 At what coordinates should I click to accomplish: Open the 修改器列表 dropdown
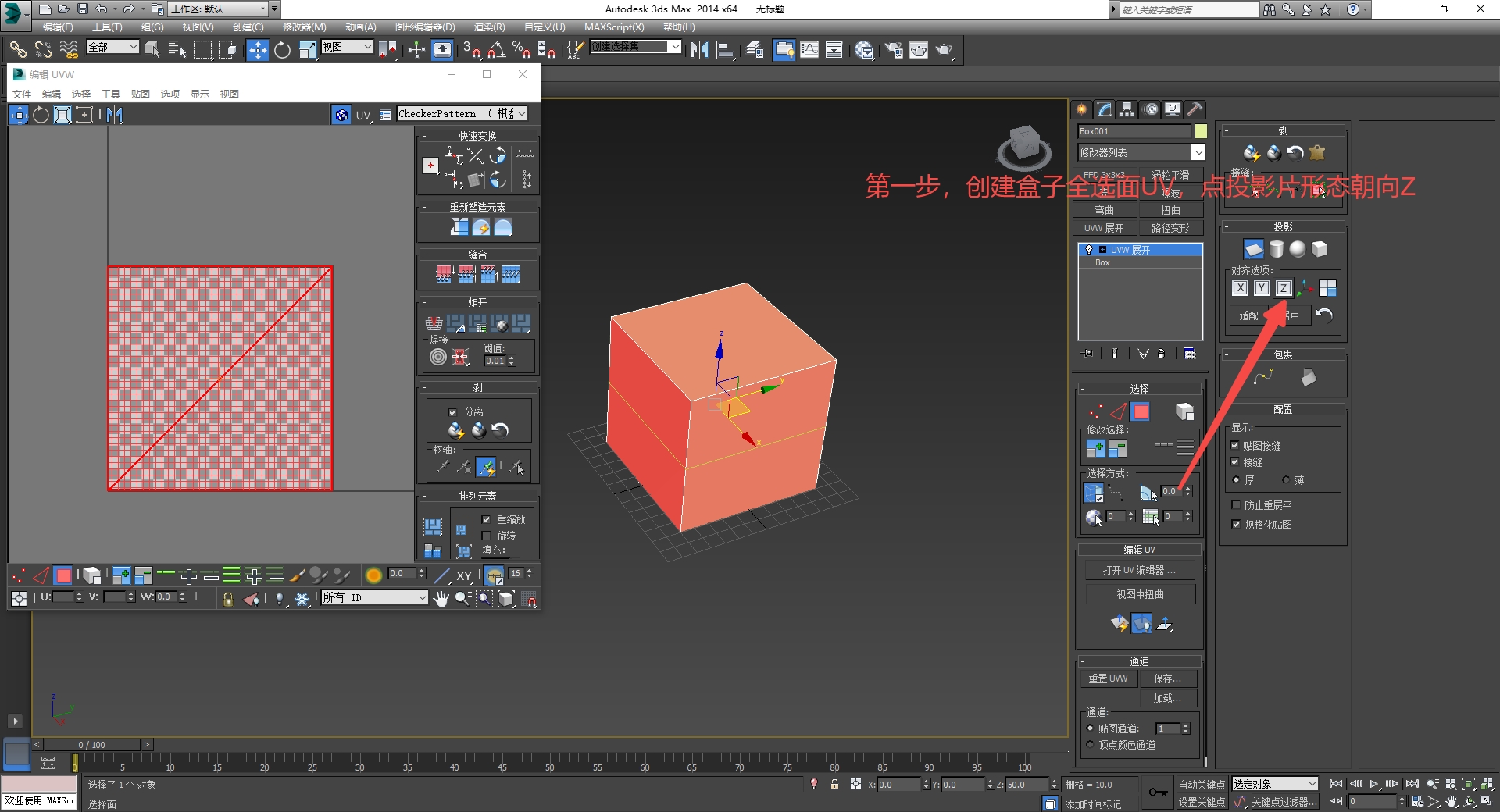click(1141, 152)
